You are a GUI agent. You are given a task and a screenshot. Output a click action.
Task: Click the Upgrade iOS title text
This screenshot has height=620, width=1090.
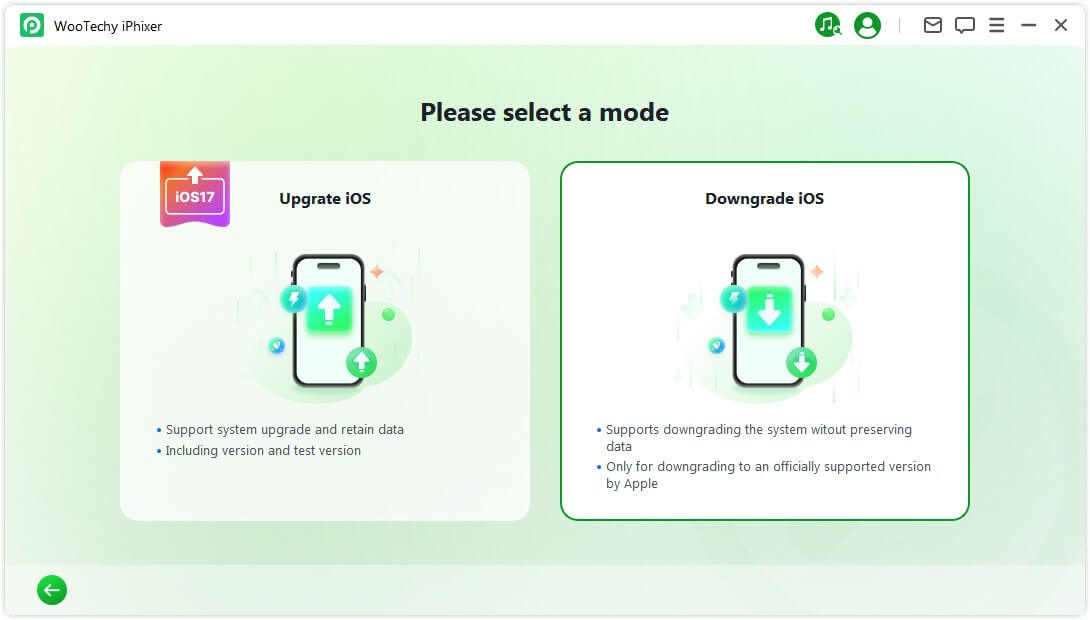point(324,198)
